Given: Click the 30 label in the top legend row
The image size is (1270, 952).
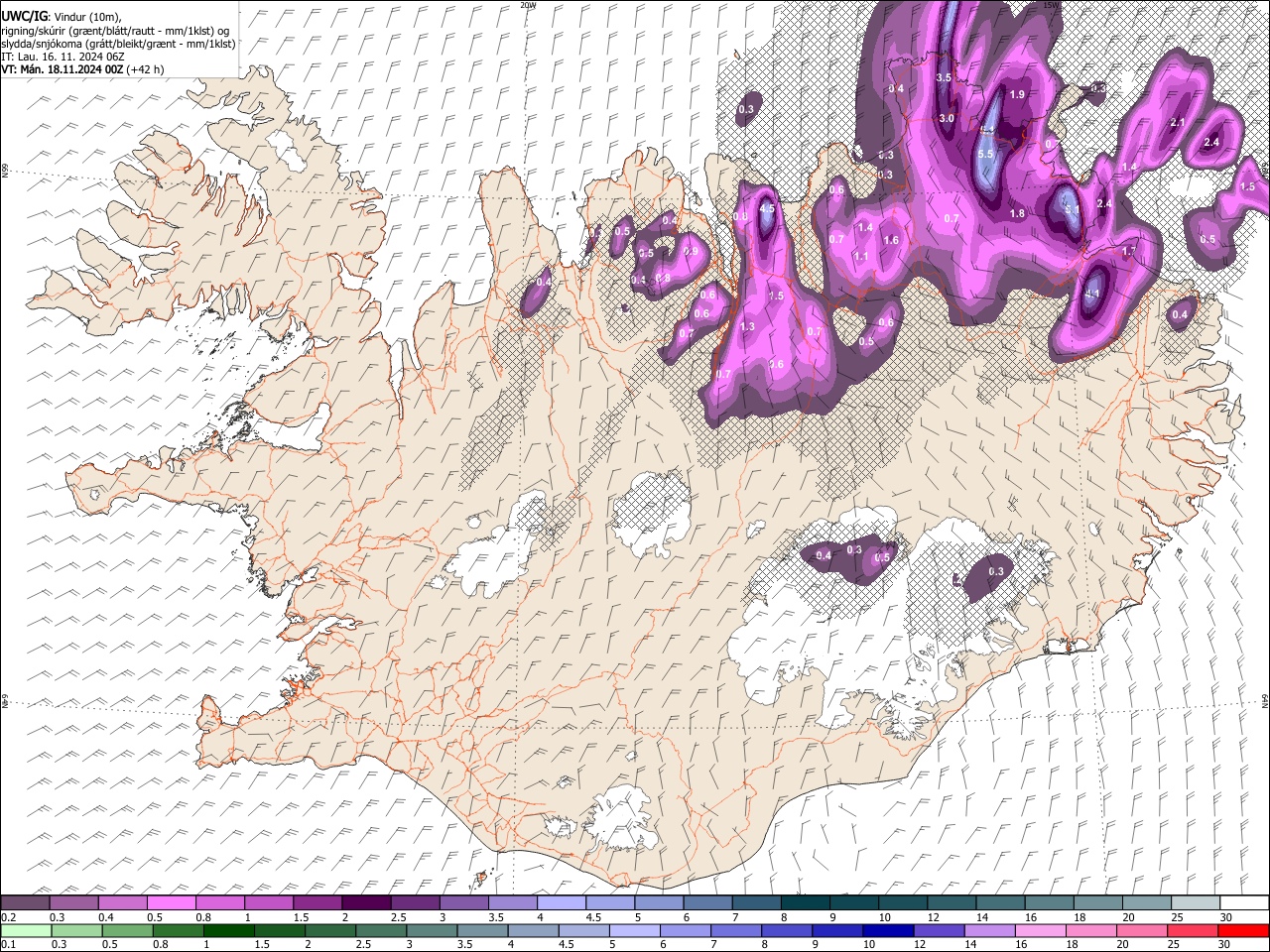Looking at the screenshot, I should 1225,917.
